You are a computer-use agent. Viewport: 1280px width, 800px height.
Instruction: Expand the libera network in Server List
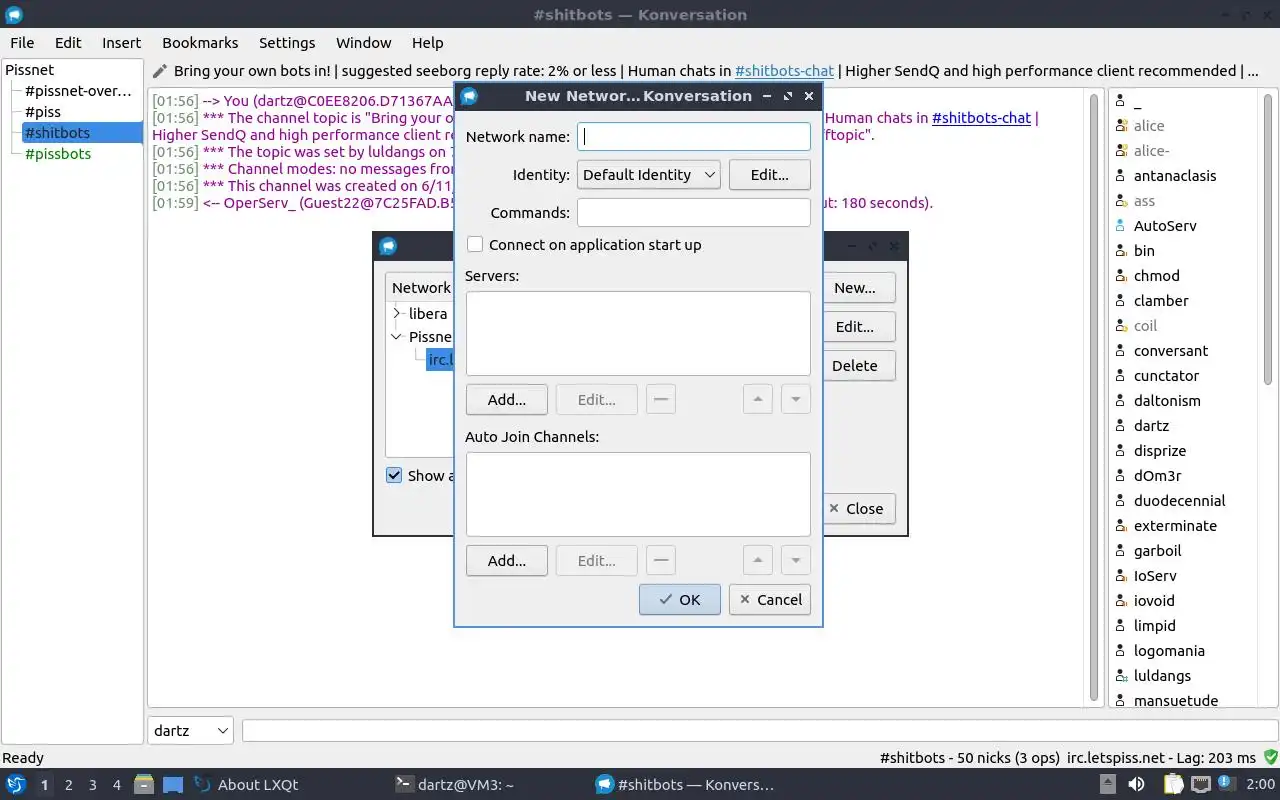[x=396, y=313]
